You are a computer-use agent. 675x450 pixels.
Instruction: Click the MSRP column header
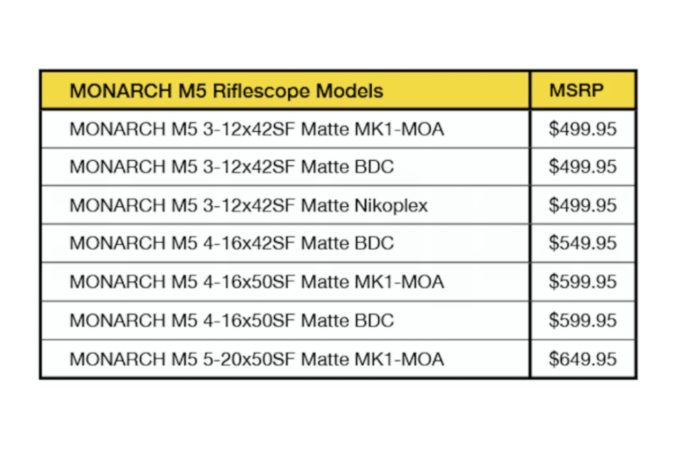(576, 90)
